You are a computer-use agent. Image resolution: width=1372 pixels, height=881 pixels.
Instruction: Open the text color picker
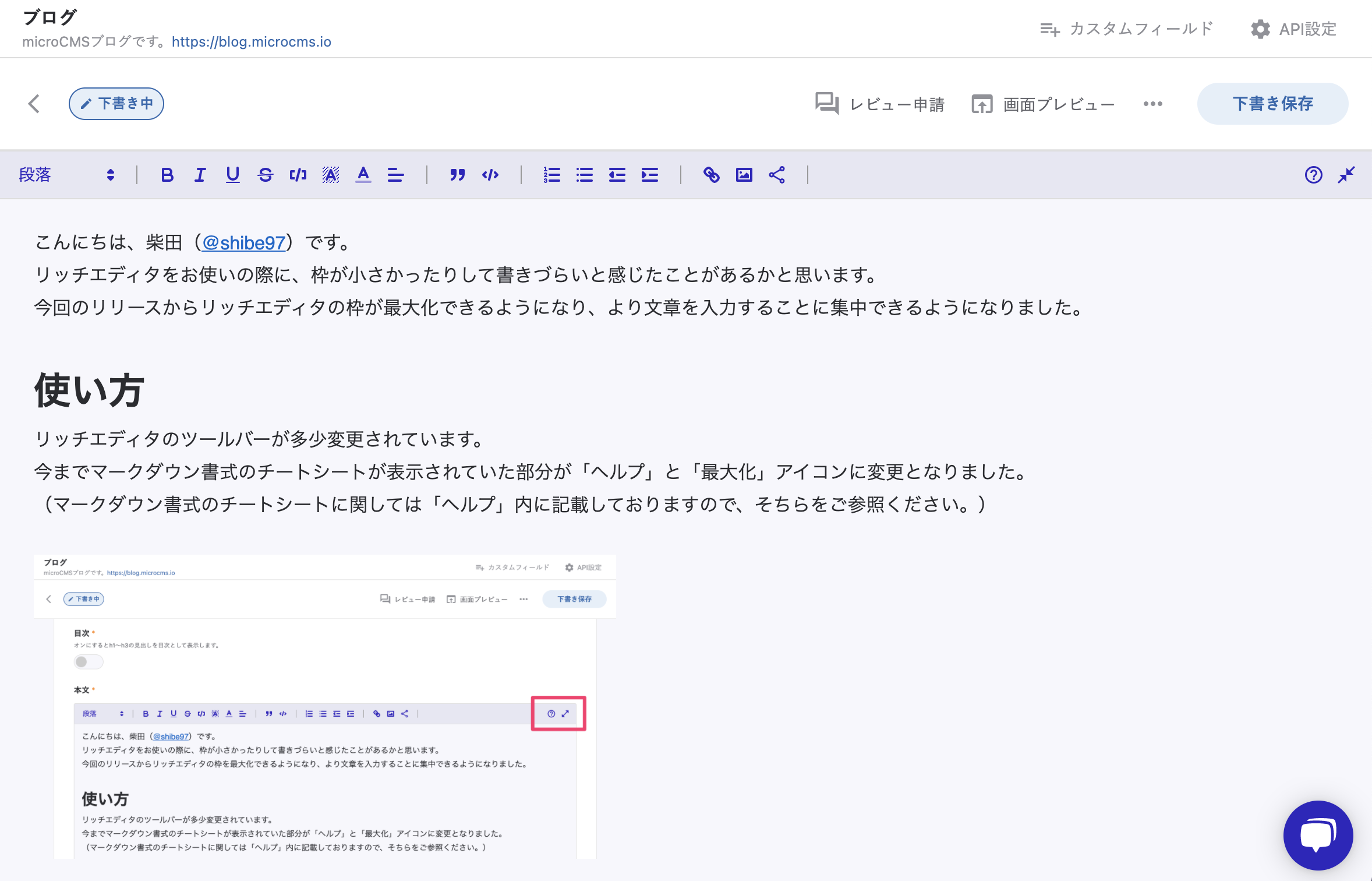tap(363, 175)
